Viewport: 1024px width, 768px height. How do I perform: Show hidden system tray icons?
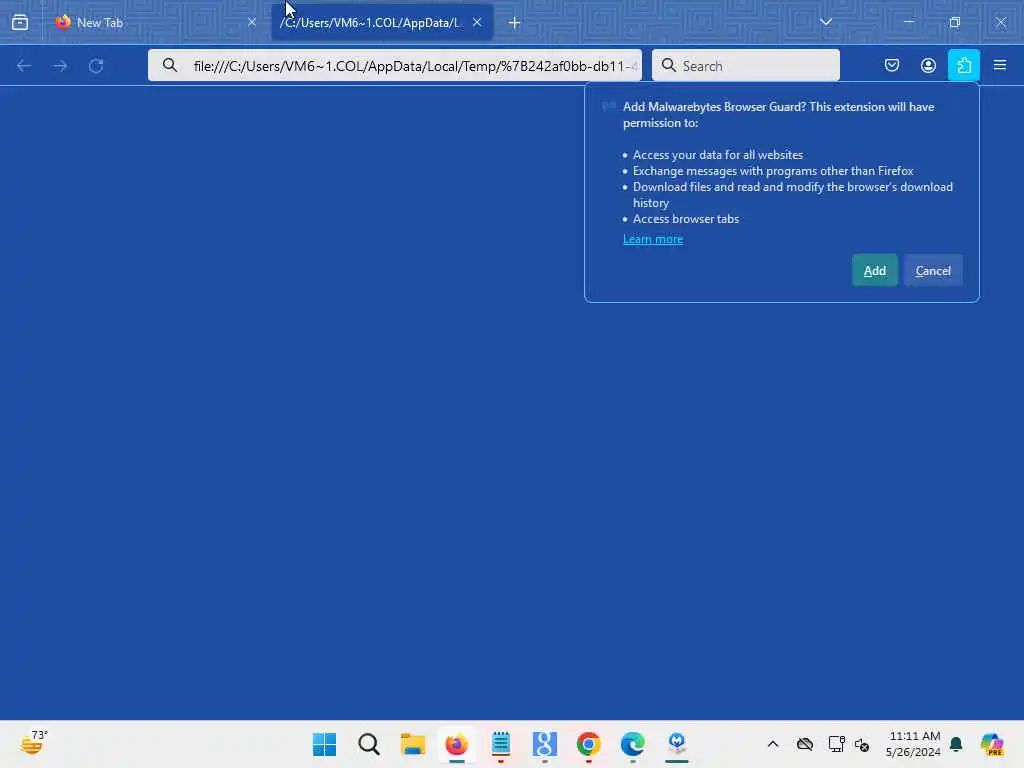773,744
